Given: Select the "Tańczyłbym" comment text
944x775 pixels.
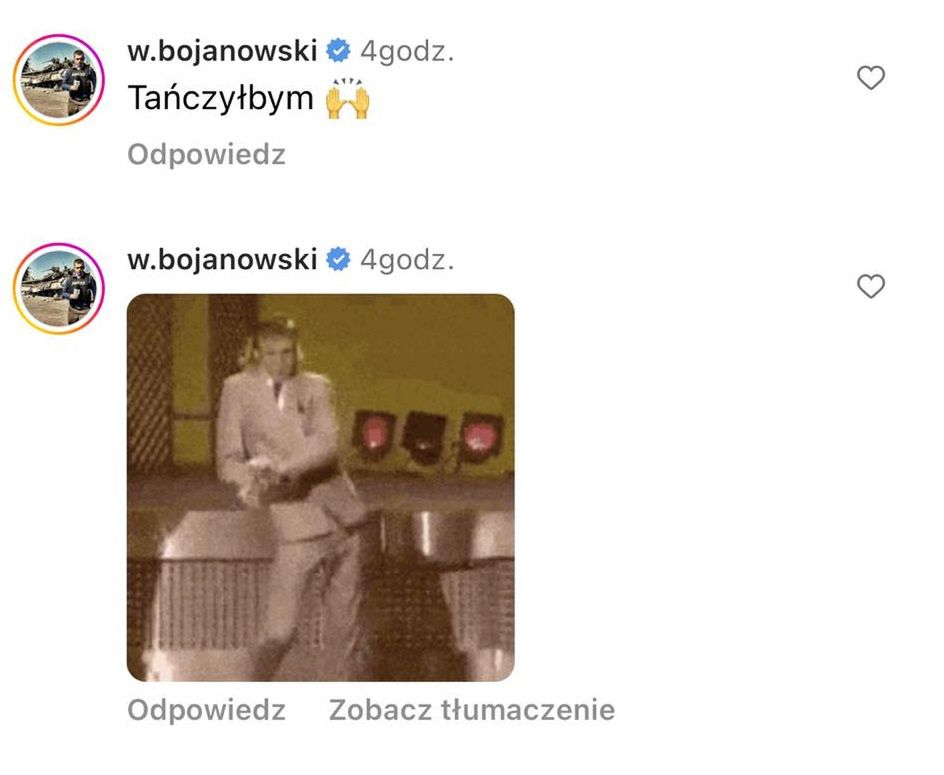Looking at the screenshot, I should tap(220, 99).
